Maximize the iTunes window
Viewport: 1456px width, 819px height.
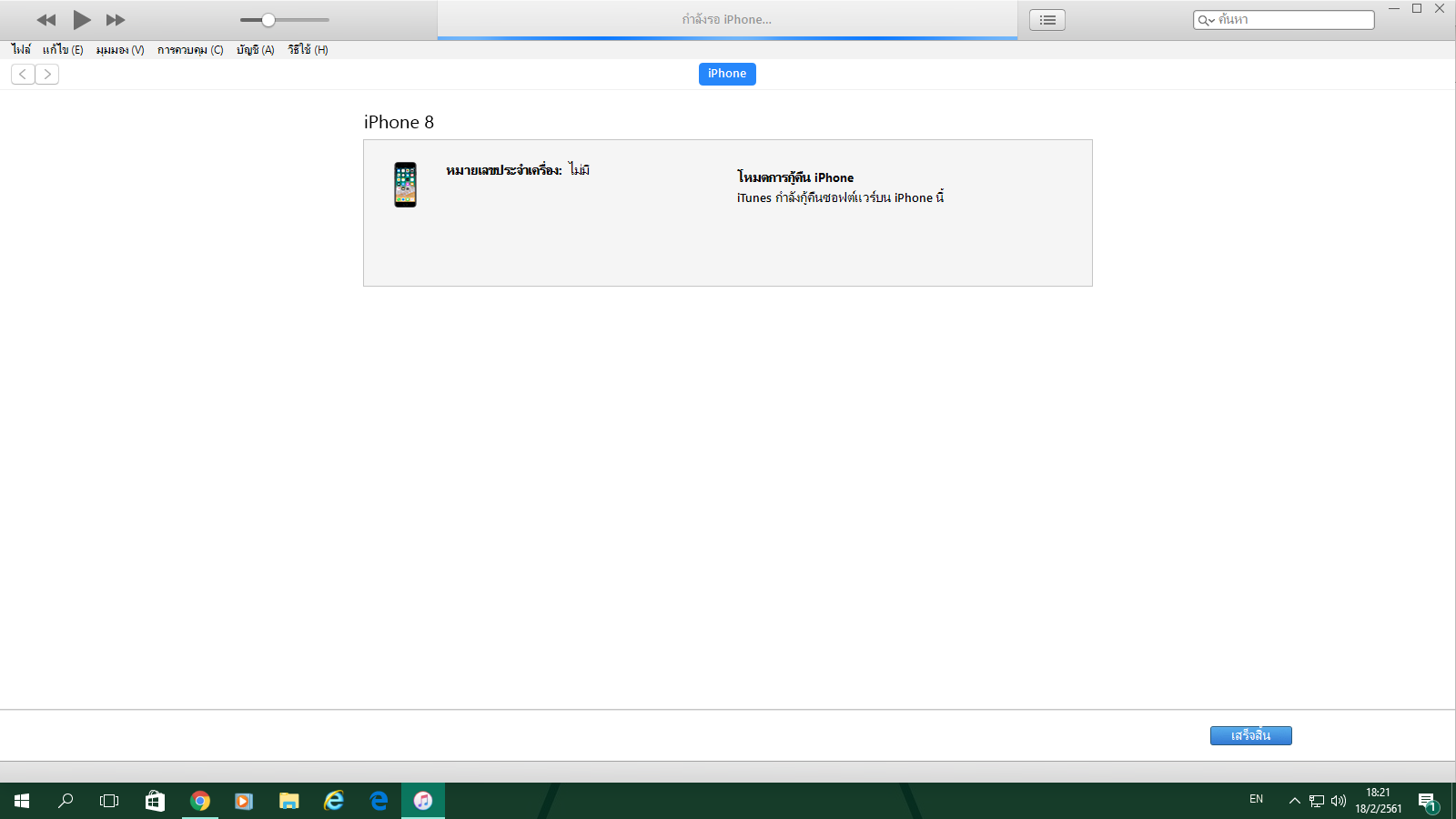[x=1417, y=8]
